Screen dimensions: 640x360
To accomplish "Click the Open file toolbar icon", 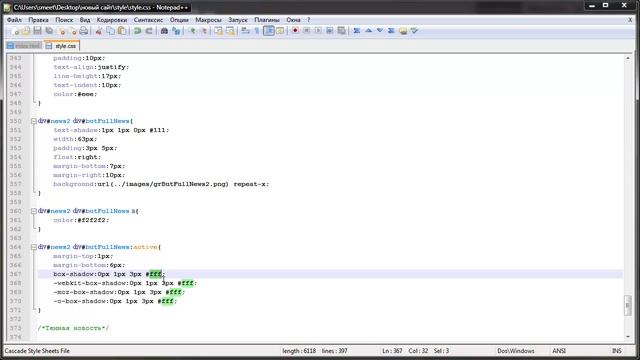I will coord(26,31).
